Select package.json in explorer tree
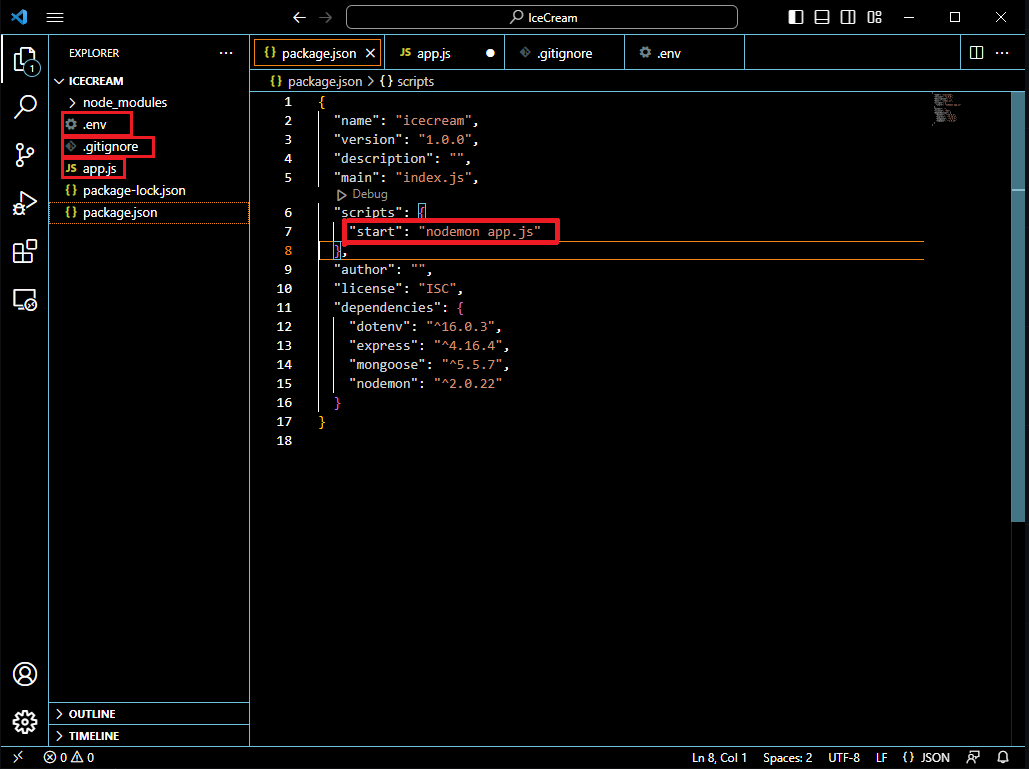 coord(150,213)
